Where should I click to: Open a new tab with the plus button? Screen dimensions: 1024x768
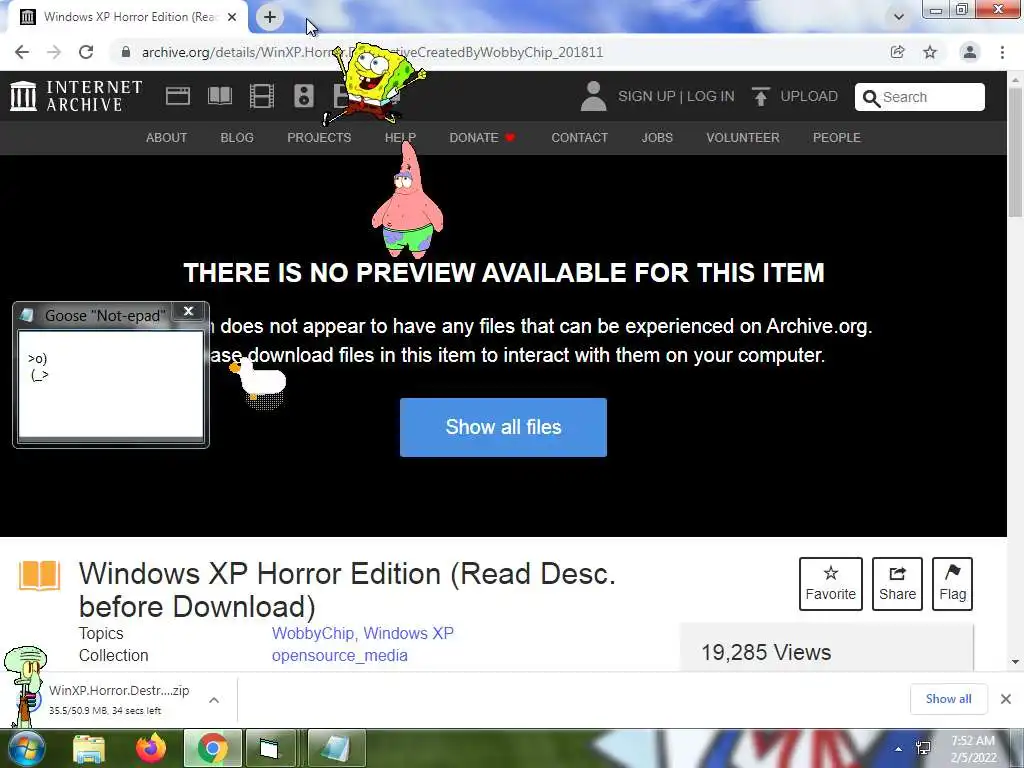pos(270,17)
